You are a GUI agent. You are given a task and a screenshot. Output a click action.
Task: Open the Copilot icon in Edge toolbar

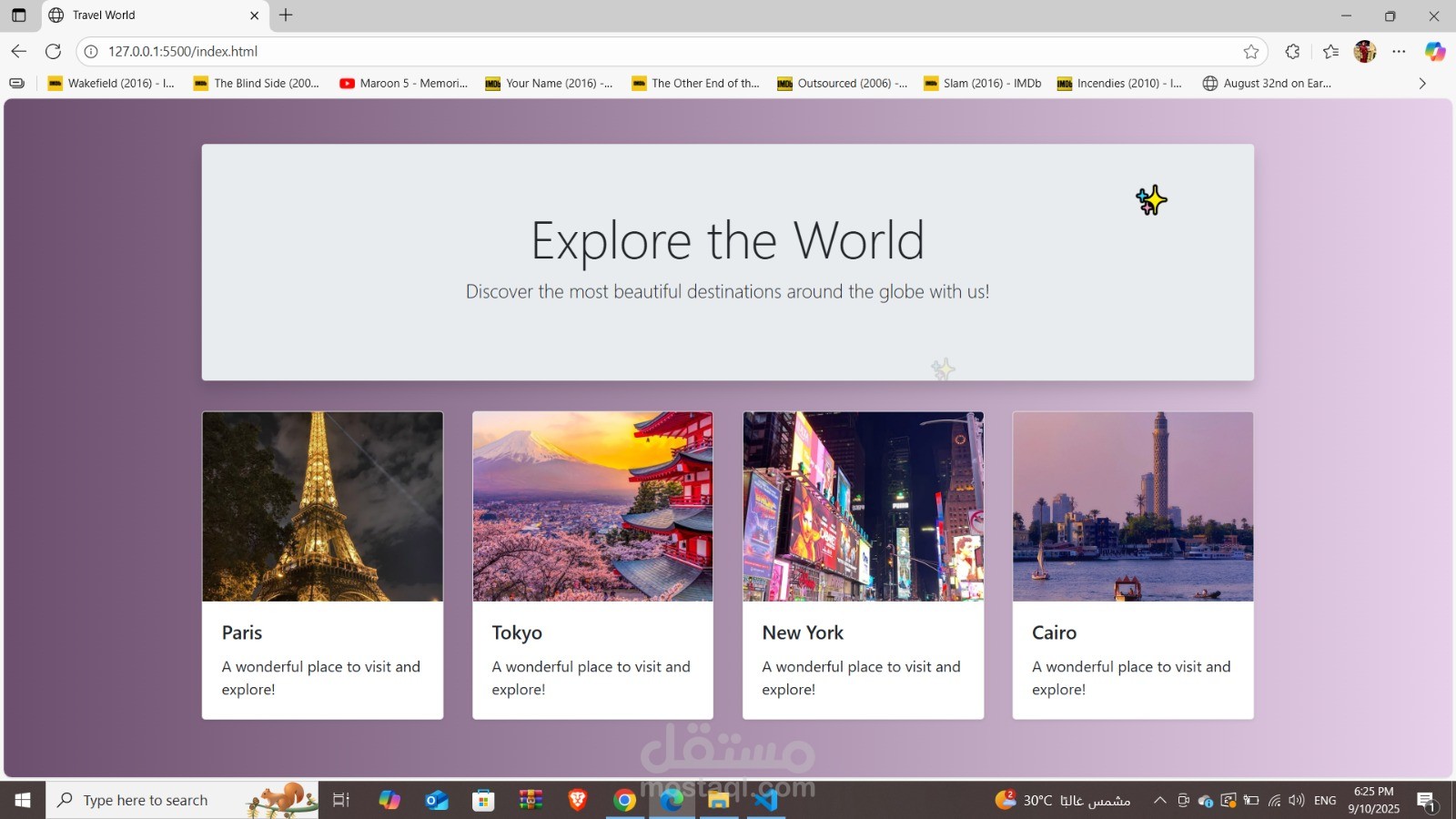[1435, 52]
